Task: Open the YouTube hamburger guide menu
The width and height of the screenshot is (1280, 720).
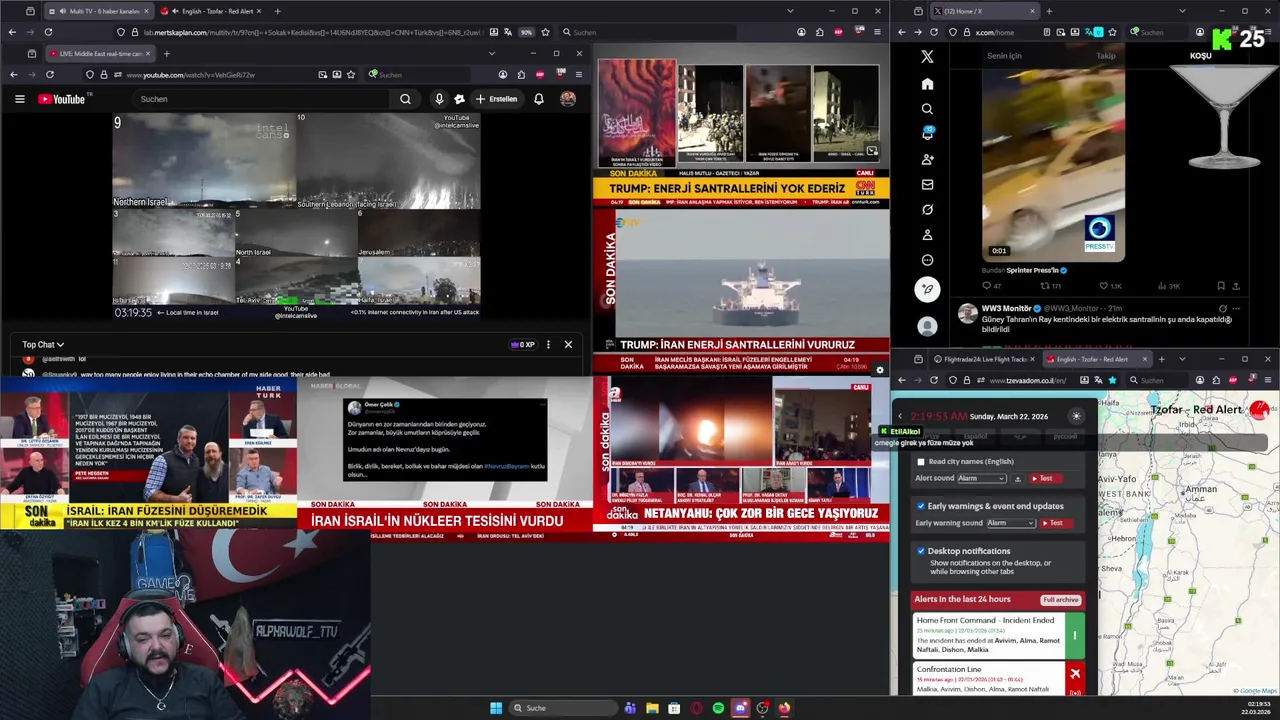Action: [x=19, y=99]
